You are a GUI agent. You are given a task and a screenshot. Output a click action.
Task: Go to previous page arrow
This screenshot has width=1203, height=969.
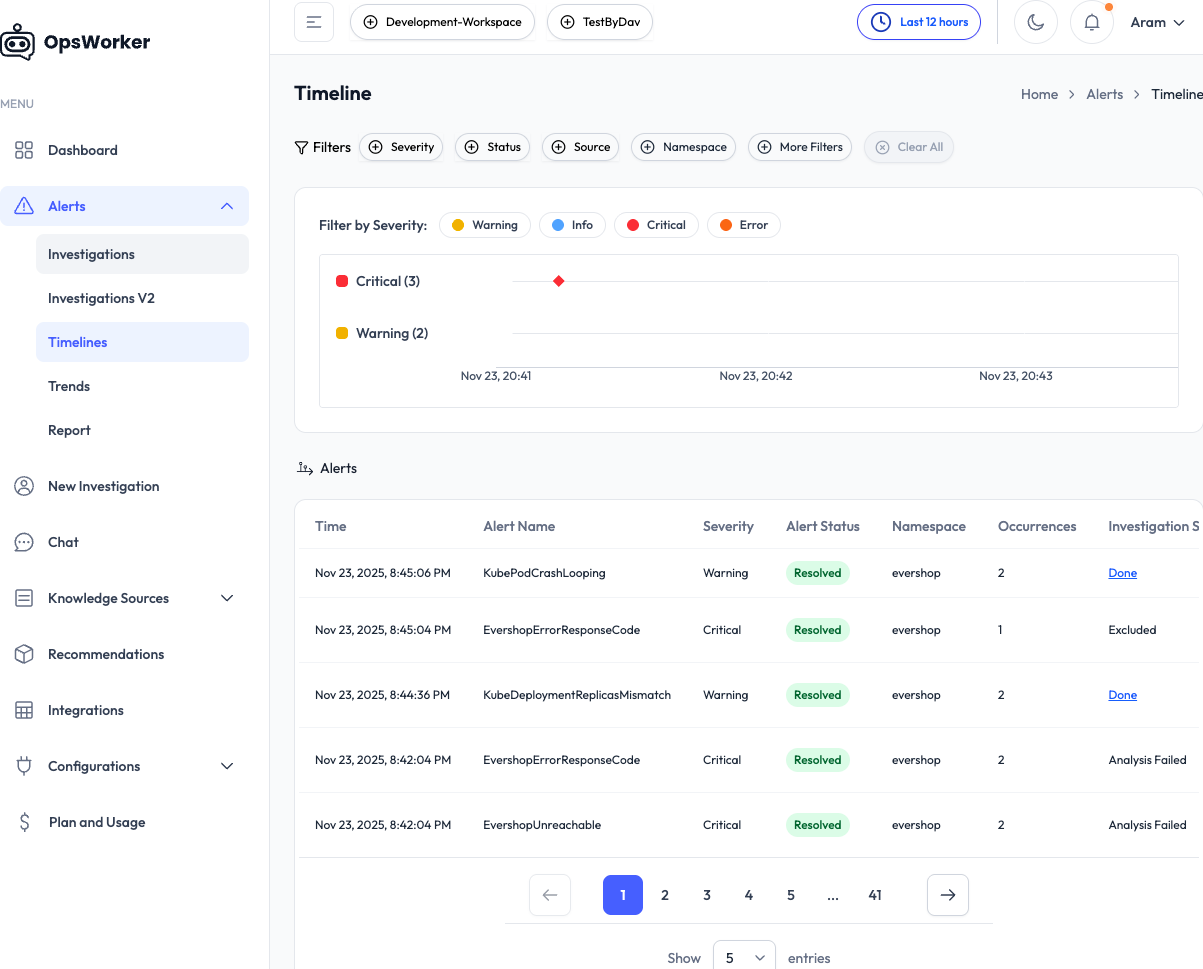pyautogui.click(x=550, y=895)
